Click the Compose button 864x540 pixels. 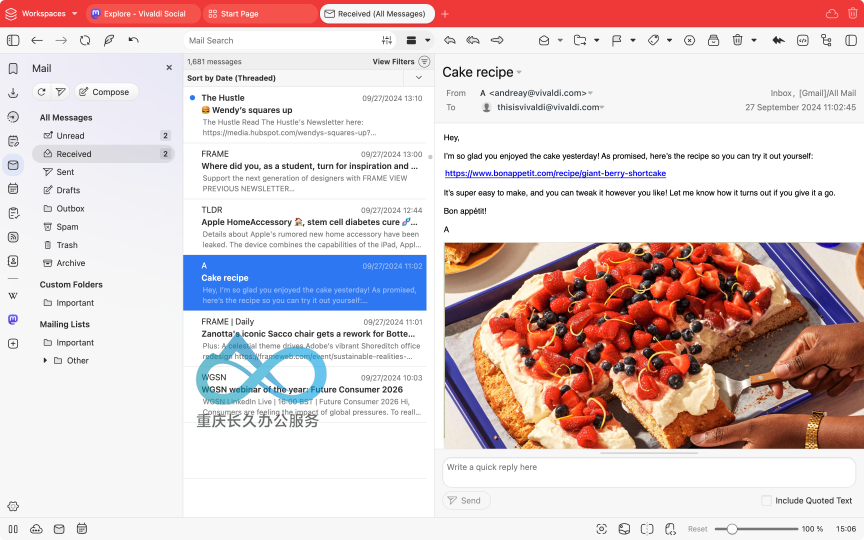[x=106, y=92]
